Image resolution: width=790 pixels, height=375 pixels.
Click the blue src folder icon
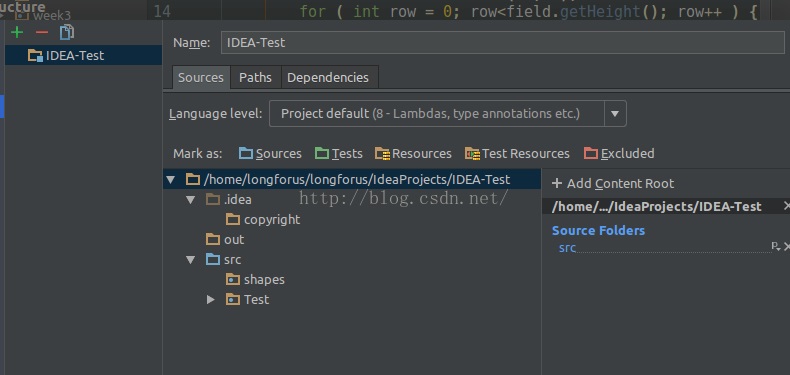click(x=213, y=260)
